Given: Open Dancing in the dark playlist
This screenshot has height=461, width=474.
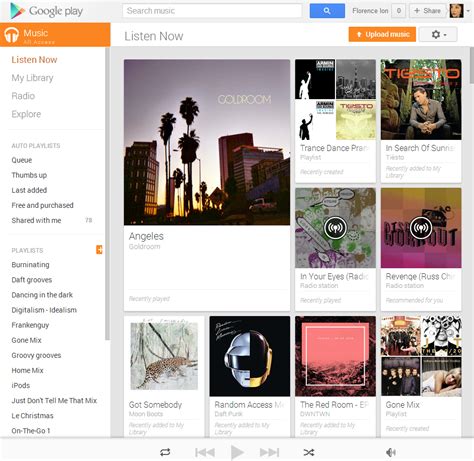Looking at the screenshot, I should point(42,295).
